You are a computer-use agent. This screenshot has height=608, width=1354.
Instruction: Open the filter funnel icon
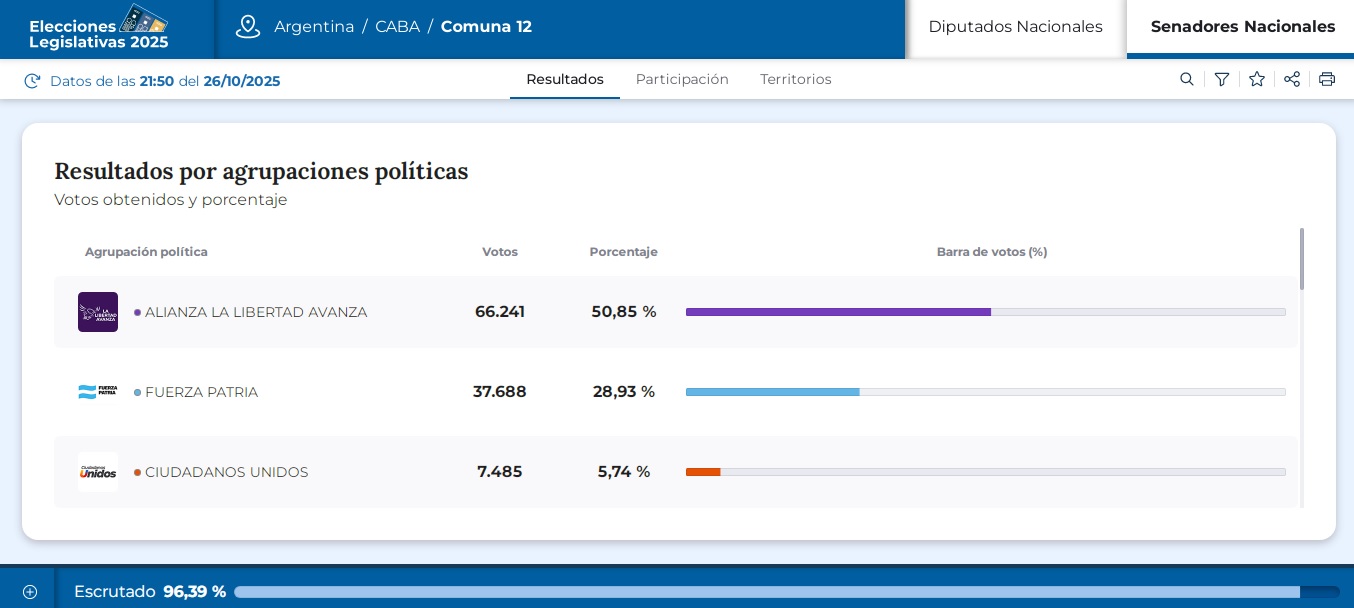(1222, 80)
